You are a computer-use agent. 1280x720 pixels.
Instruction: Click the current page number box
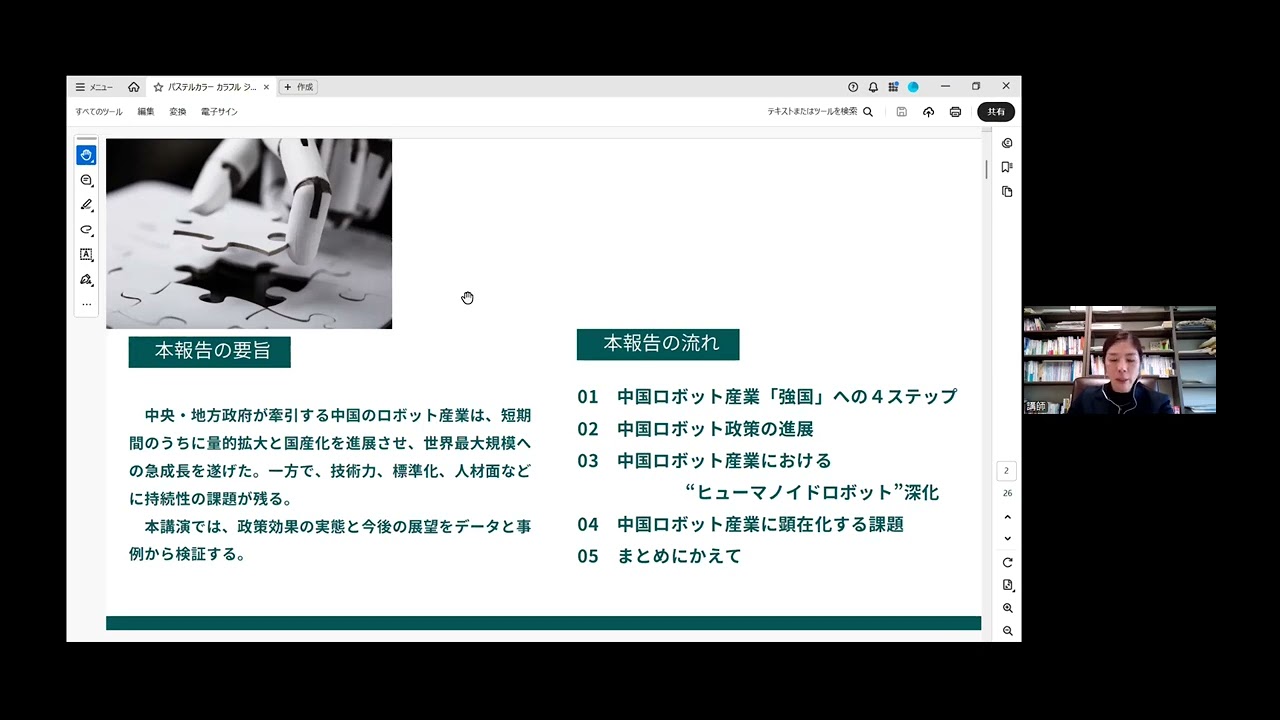point(1007,471)
